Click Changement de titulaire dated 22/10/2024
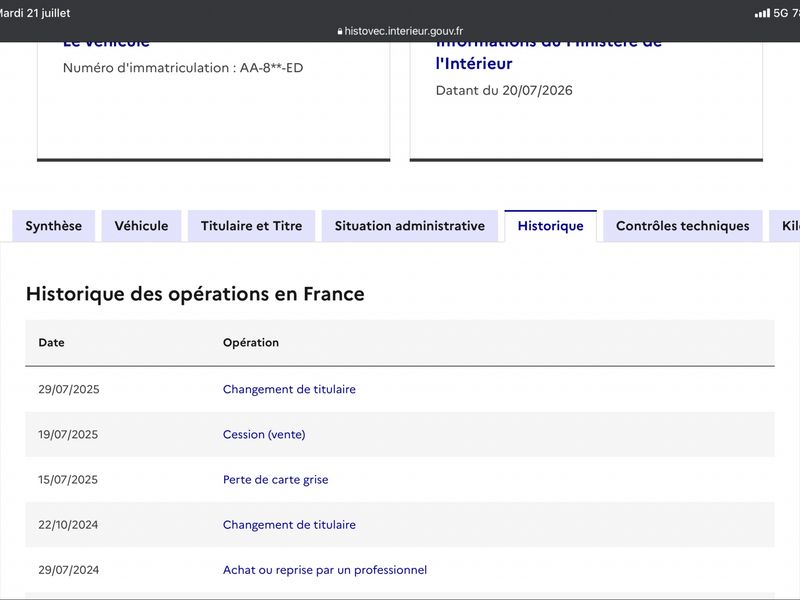Viewport: 800px width, 600px height. click(x=289, y=524)
